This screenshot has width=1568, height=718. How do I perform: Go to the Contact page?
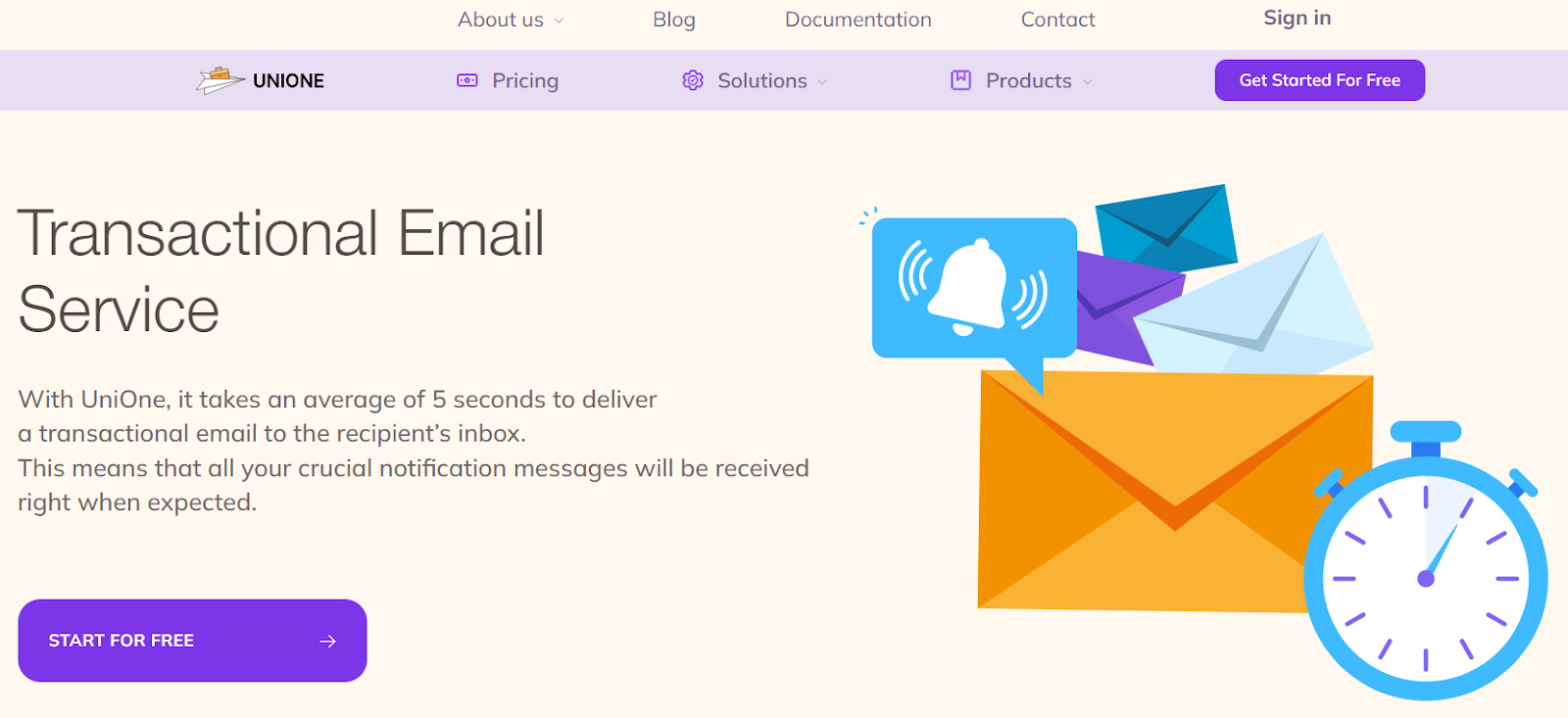1057,20
